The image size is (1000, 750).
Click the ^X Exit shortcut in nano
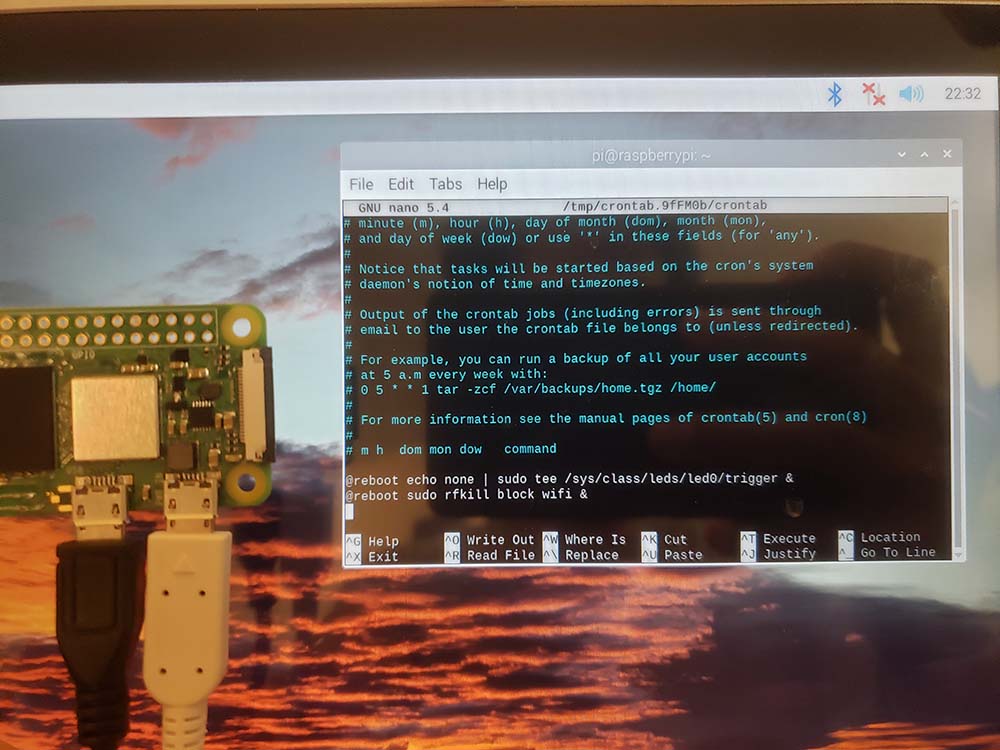[x=372, y=556]
